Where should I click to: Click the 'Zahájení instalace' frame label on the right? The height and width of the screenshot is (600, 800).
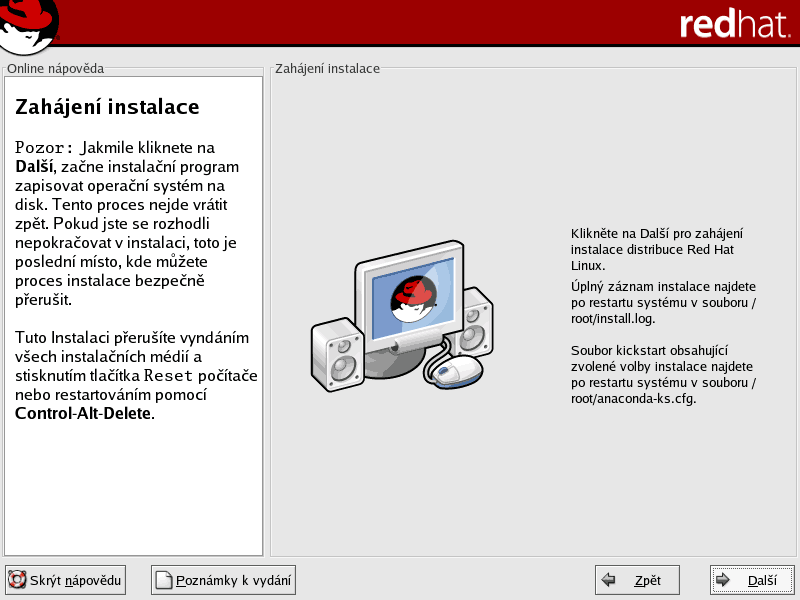click(328, 68)
